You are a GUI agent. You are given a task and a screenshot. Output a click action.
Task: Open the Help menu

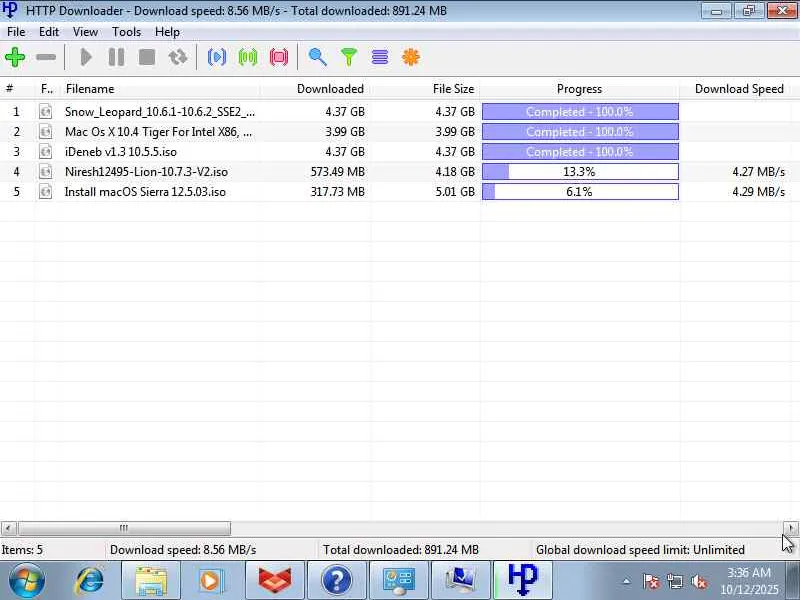(x=167, y=32)
